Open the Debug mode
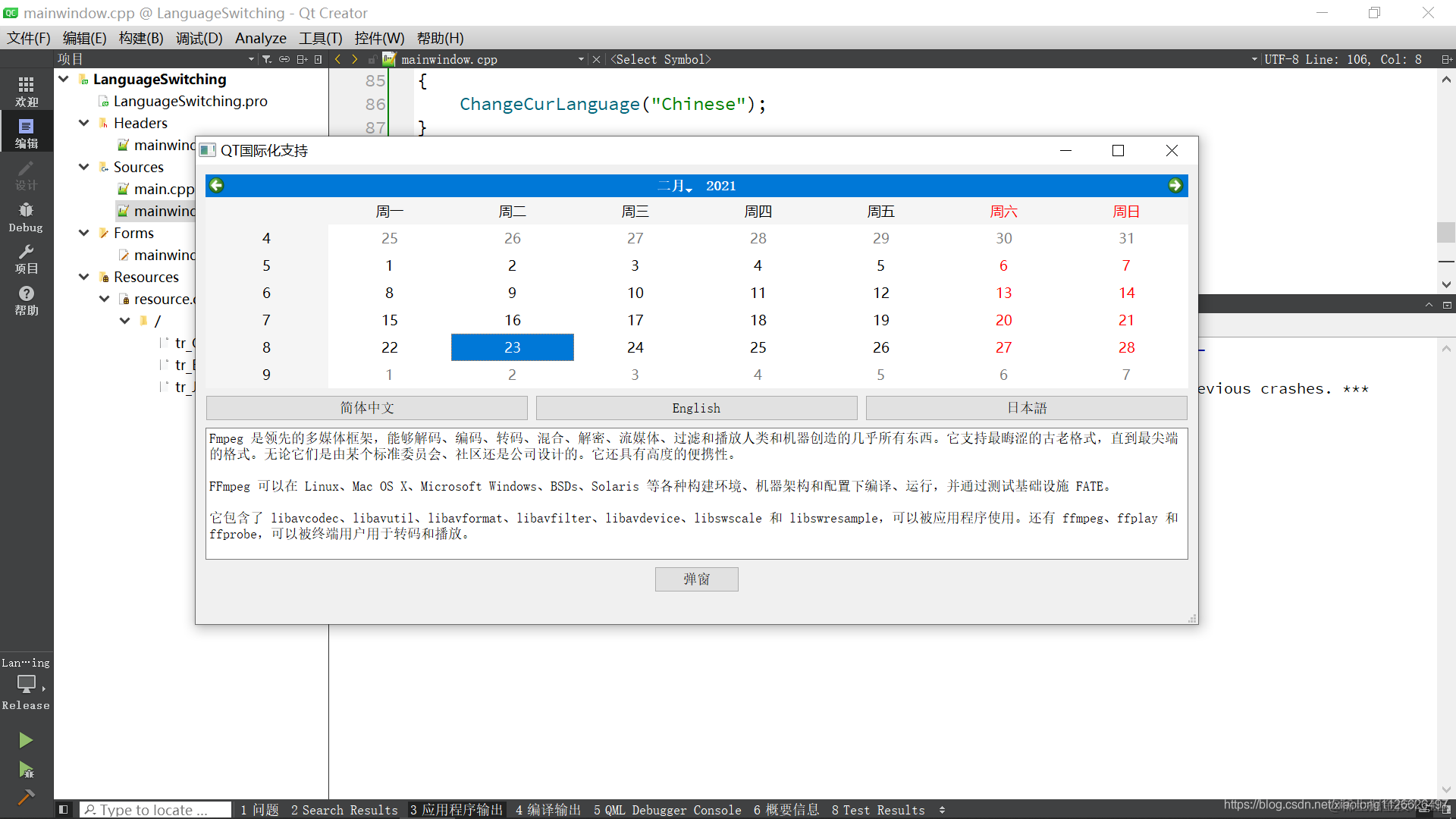 coord(27,216)
